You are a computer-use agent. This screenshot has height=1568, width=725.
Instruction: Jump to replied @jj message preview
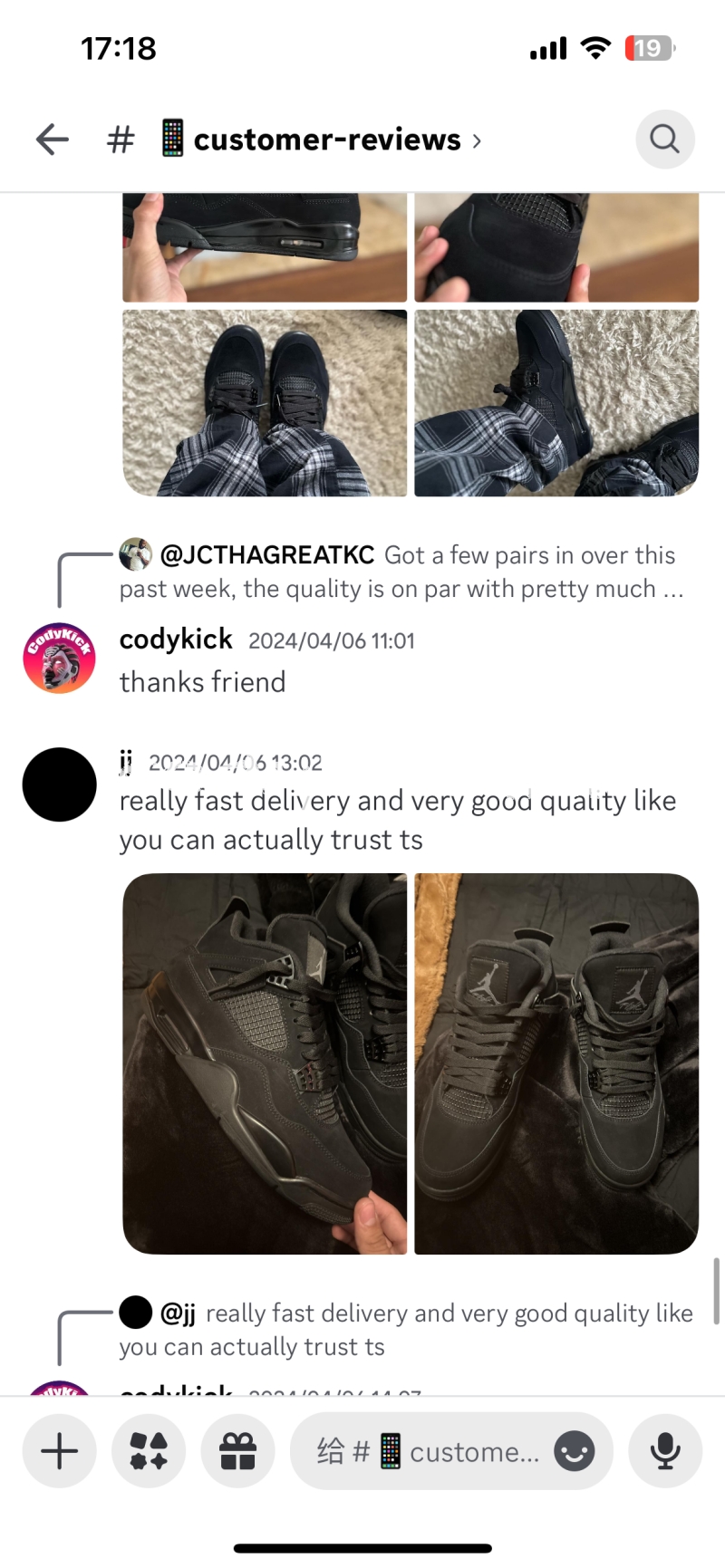click(x=406, y=1329)
